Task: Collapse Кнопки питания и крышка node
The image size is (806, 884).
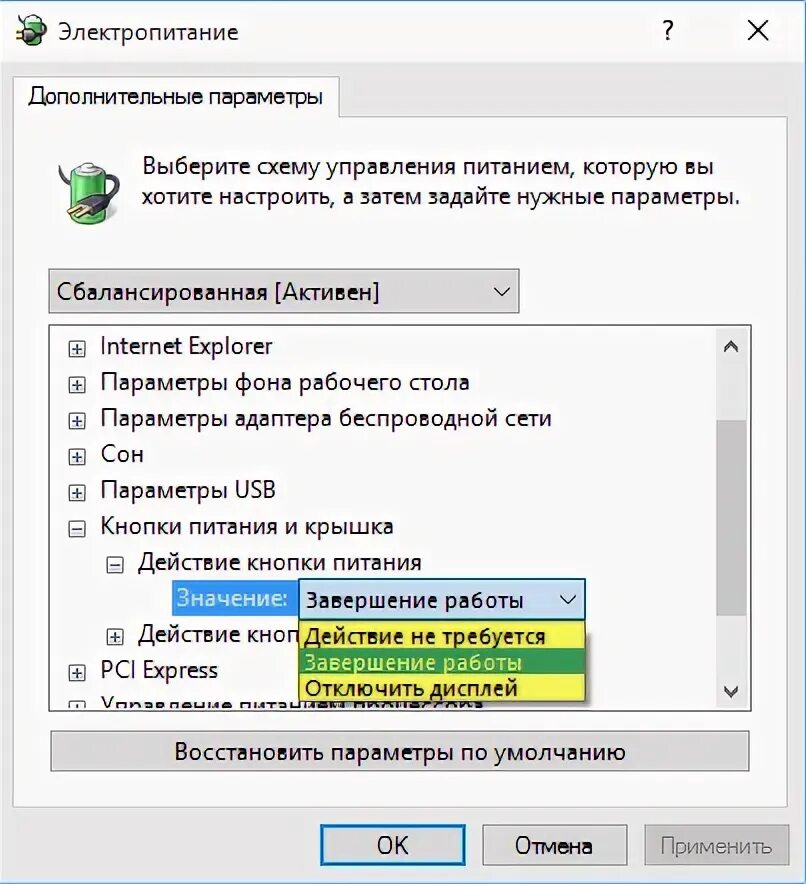Action: click(77, 529)
